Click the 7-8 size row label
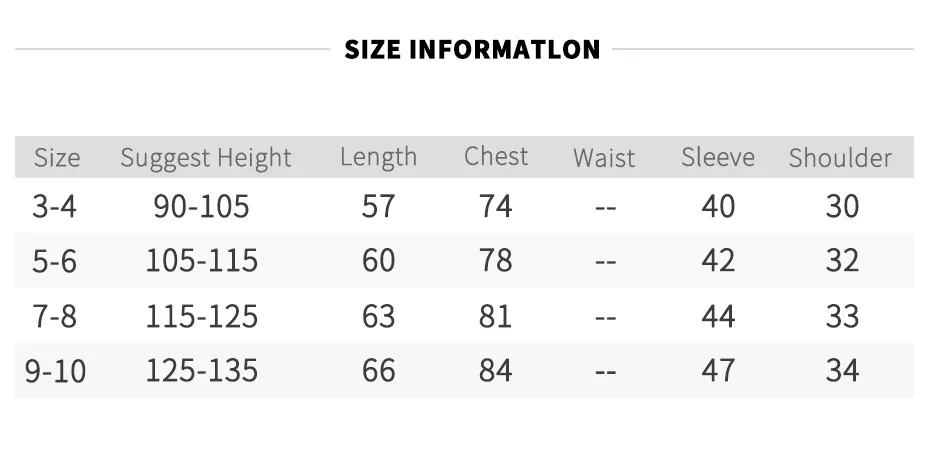The height and width of the screenshot is (453, 930). [x=55, y=316]
